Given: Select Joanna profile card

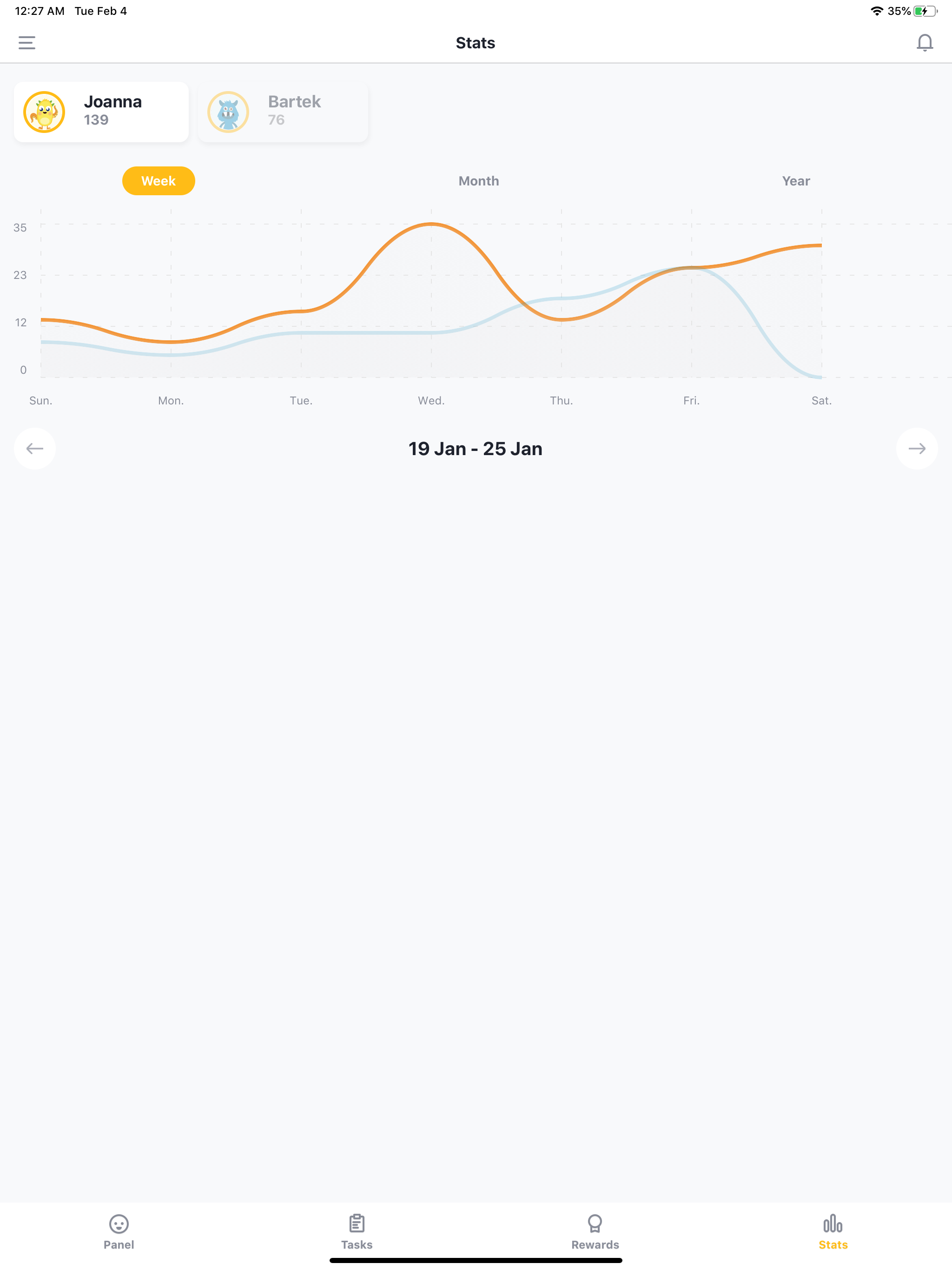Looking at the screenshot, I should point(101,112).
